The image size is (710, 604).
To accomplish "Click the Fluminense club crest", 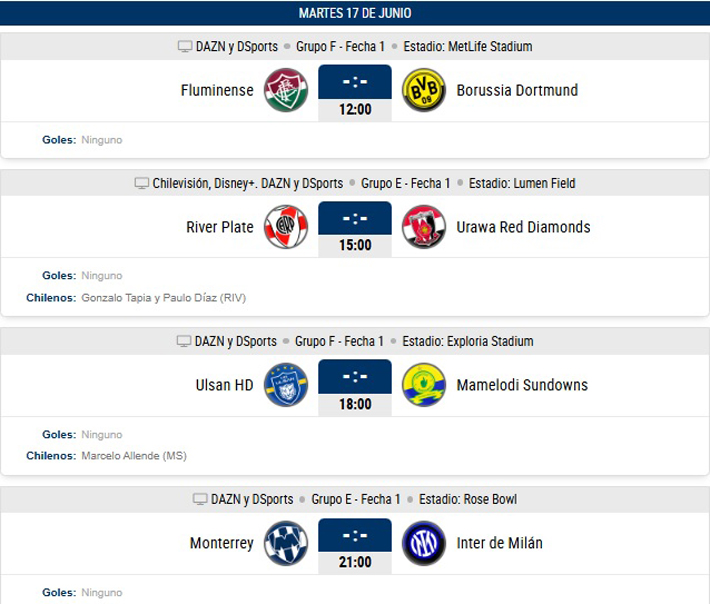I will 286,90.
